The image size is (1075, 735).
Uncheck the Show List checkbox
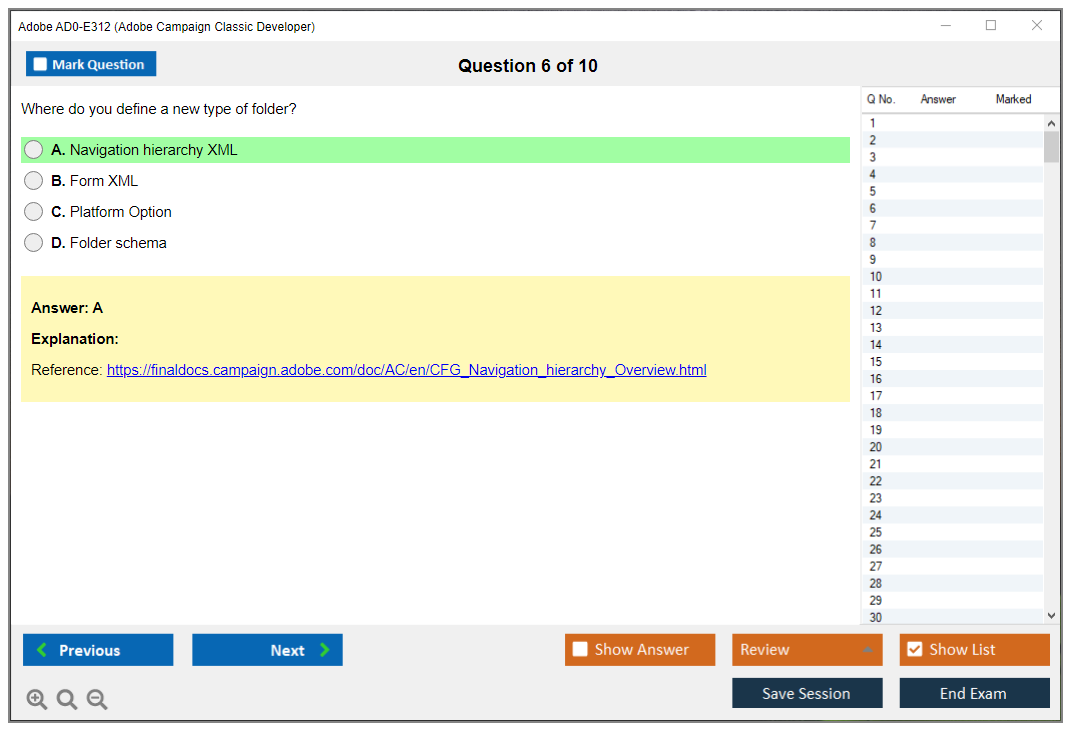coord(914,650)
